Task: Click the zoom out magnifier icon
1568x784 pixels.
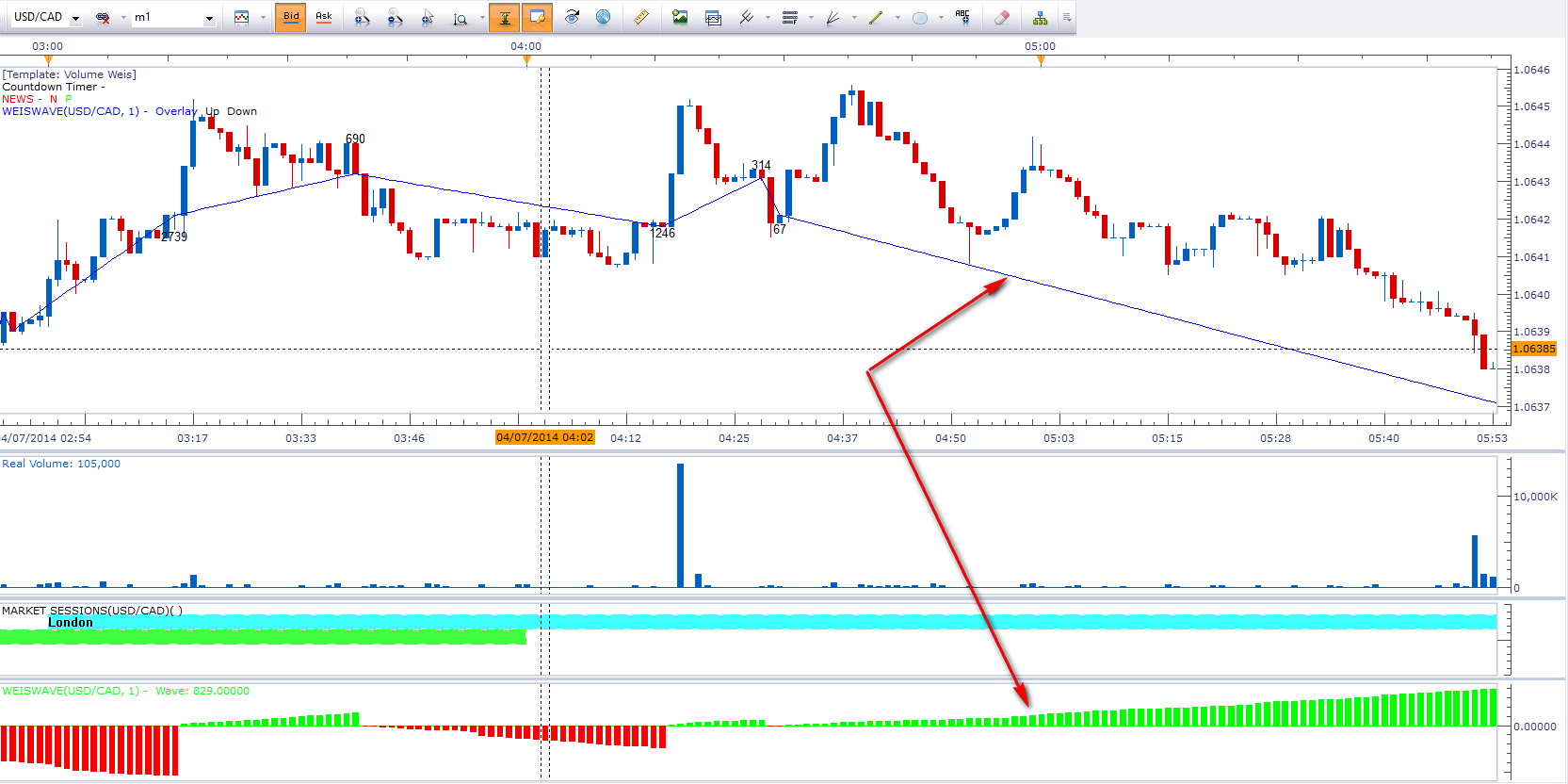Action: (x=396, y=17)
